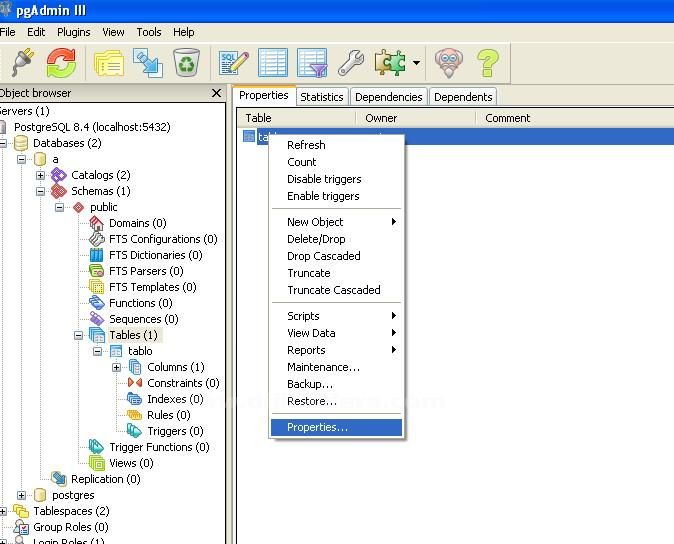674x544 pixels.
Task: Collapse the public schema node
Action: tap(59, 208)
